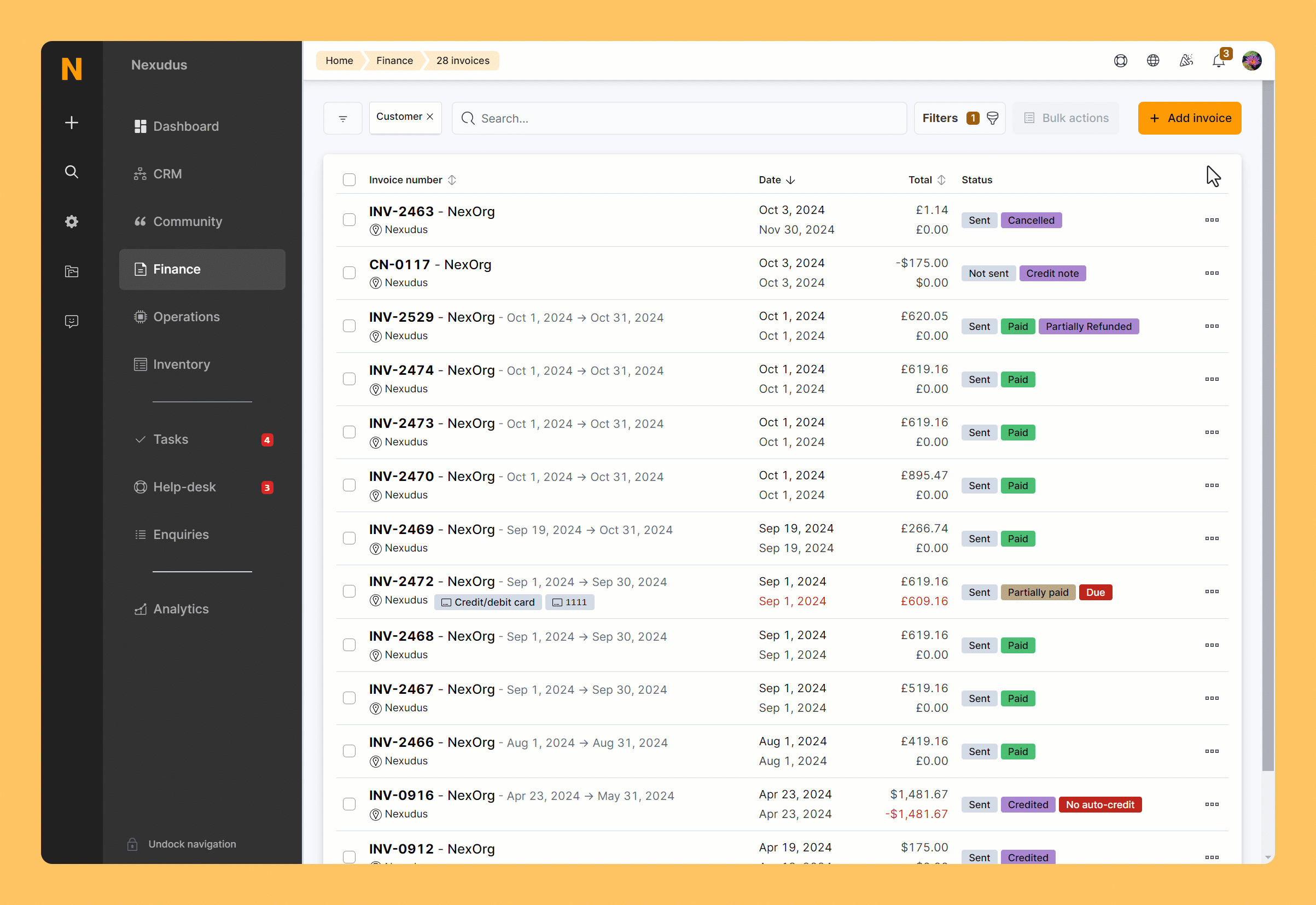This screenshot has height=905, width=1316.
Task: Click the Credit/debit card tag on INV-2472
Action: [x=488, y=602]
